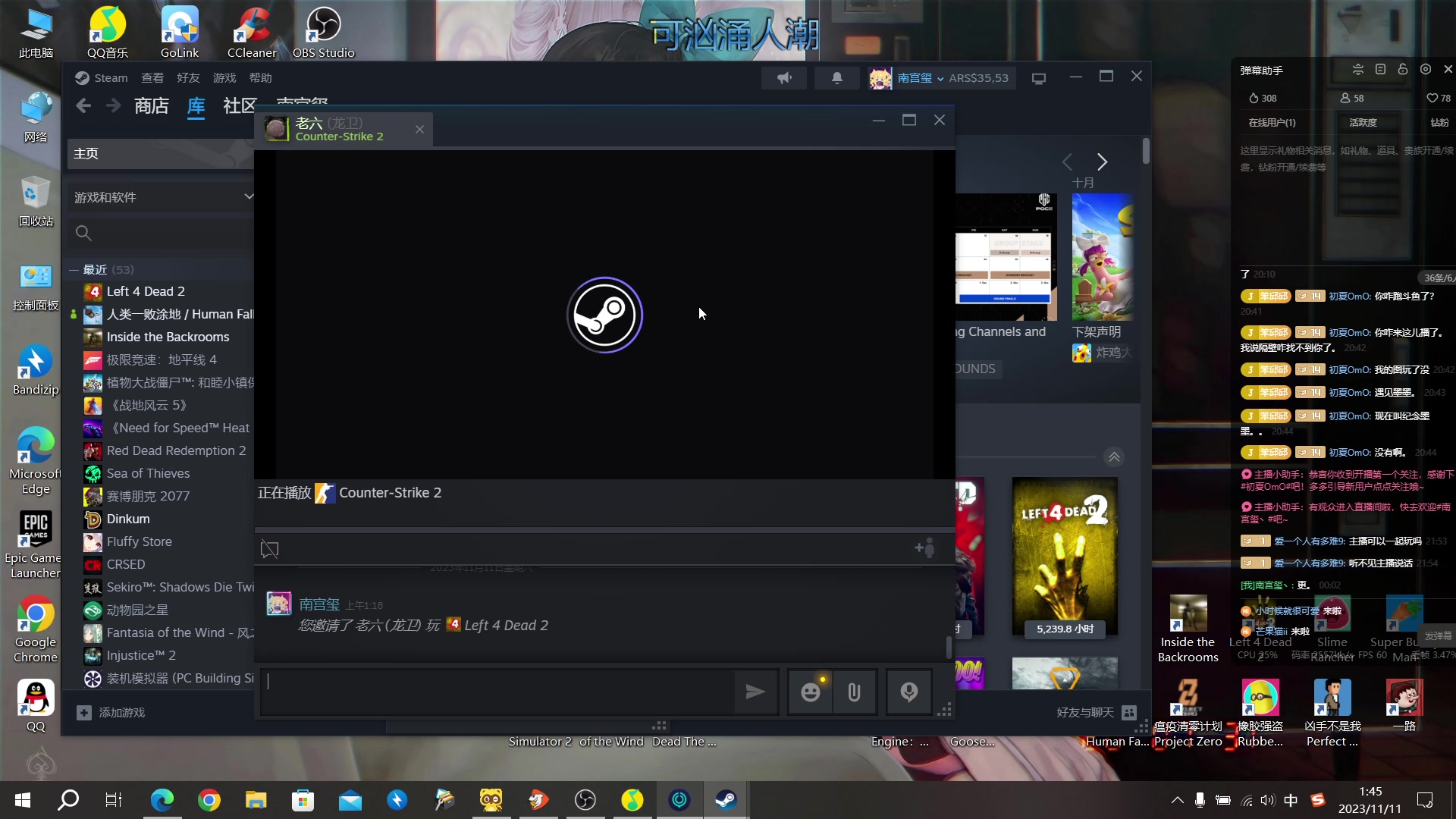Switch to the 商店 tab

pos(151,106)
